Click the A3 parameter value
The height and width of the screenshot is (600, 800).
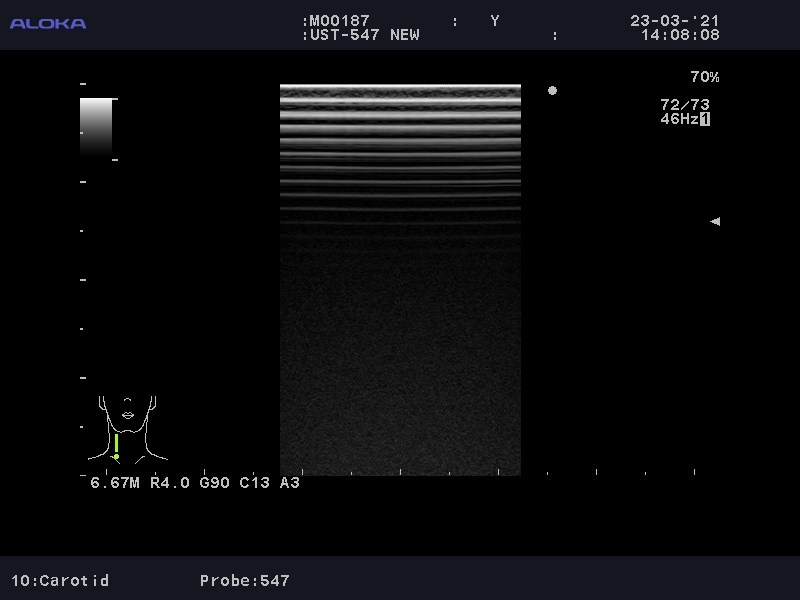click(289, 483)
